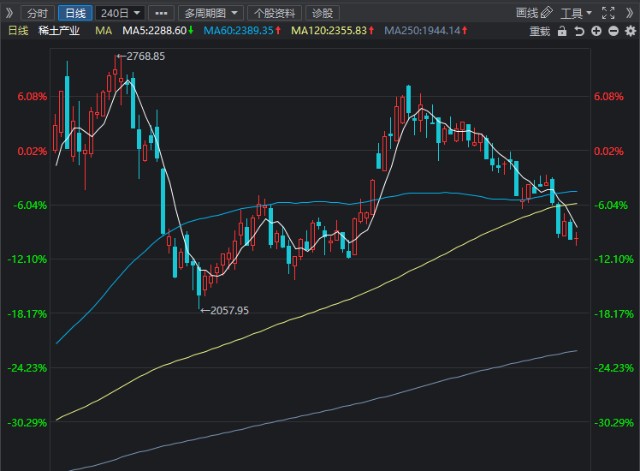
Task: Zoom out with the minus circle icon
Action: click(x=613, y=31)
